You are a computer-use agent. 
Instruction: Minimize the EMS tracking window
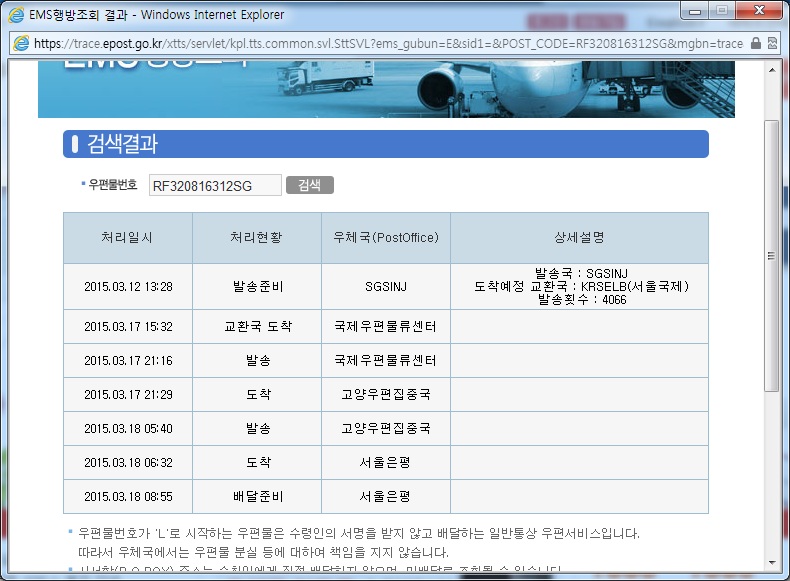[x=695, y=11]
